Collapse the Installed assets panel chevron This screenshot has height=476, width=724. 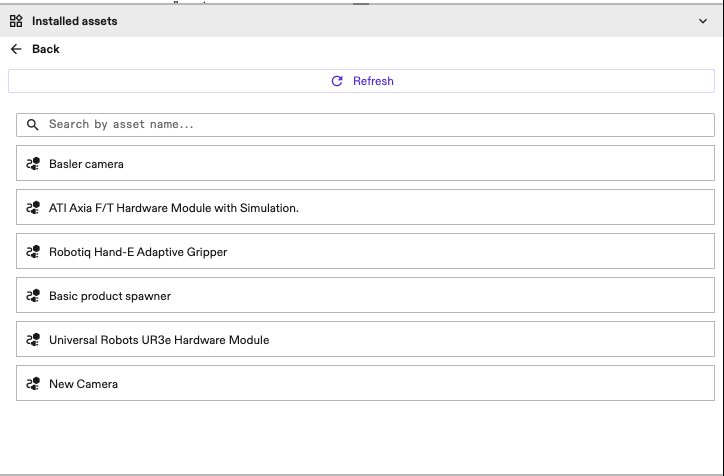pyautogui.click(x=702, y=21)
